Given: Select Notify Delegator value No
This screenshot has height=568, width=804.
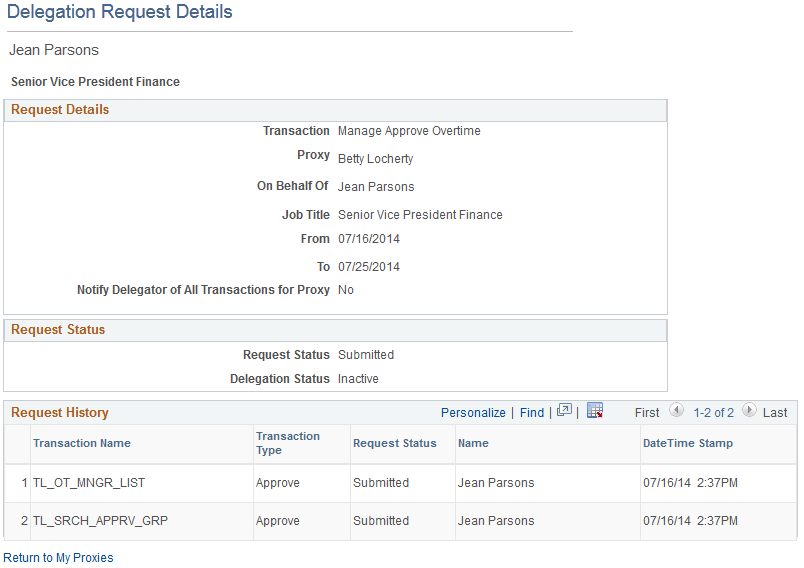Looking at the screenshot, I should pyautogui.click(x=346, y=290).
